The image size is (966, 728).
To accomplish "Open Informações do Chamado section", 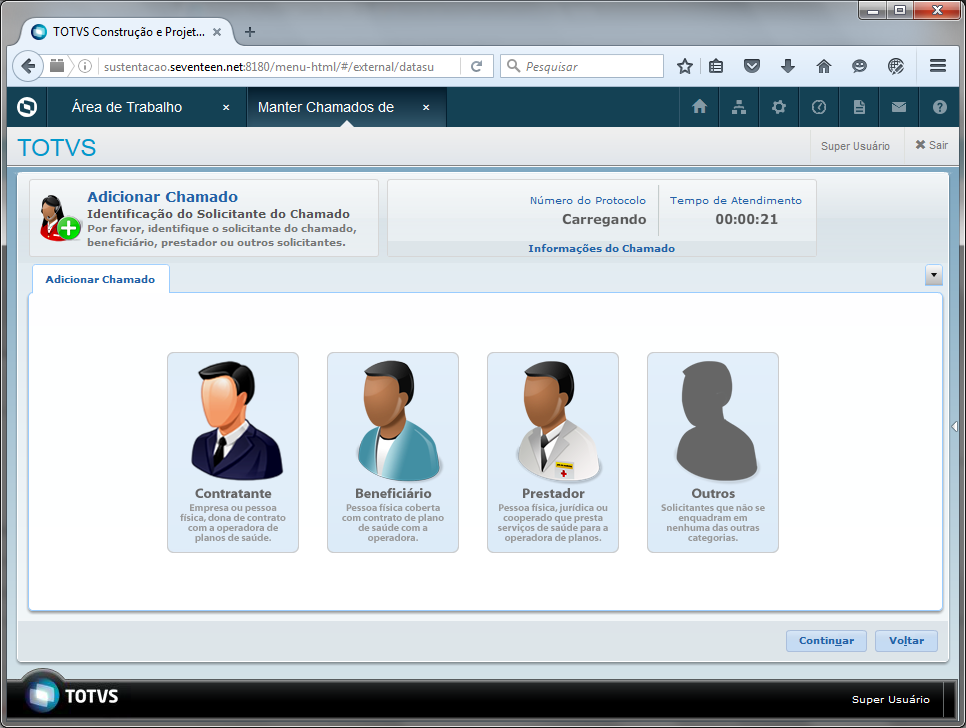I will (x=601, y=248).
